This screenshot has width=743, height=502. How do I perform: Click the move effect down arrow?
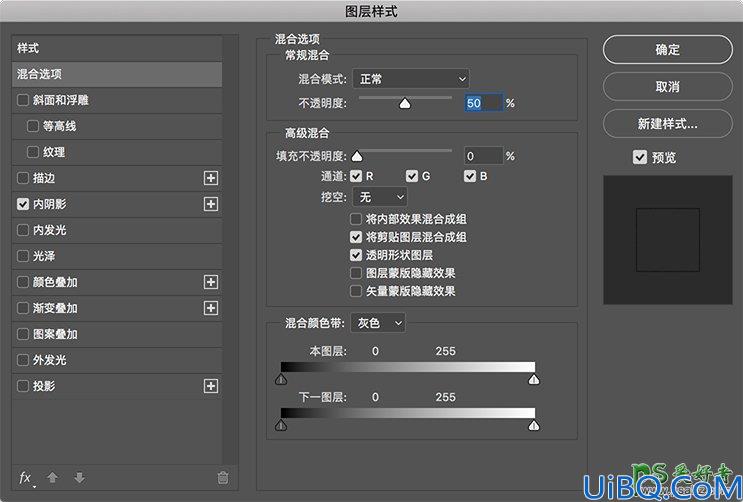[x=80, y=477]
